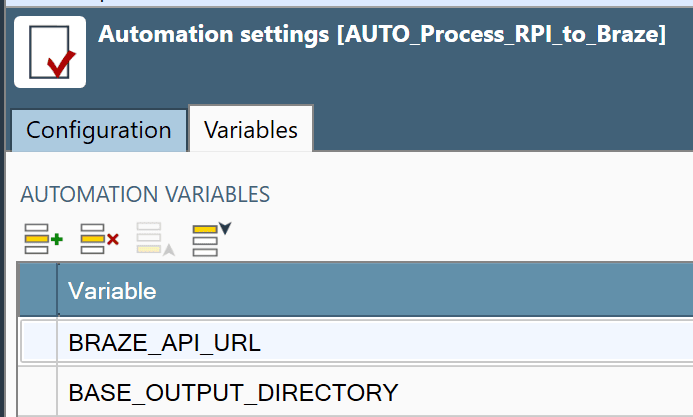The height and width of the screenshot is (417, 693).
Task: Click the Automation settings title text
Action: [x=214, y=35]
